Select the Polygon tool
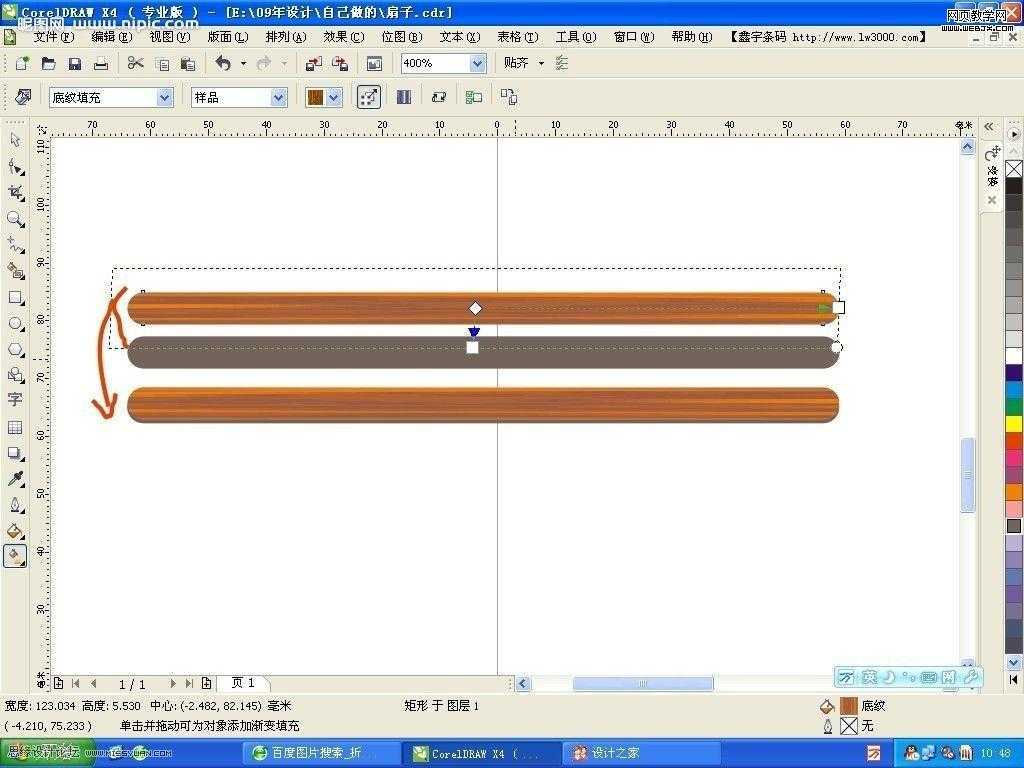Viewport: 1024px width, 768px height. [x=15, y=349]
